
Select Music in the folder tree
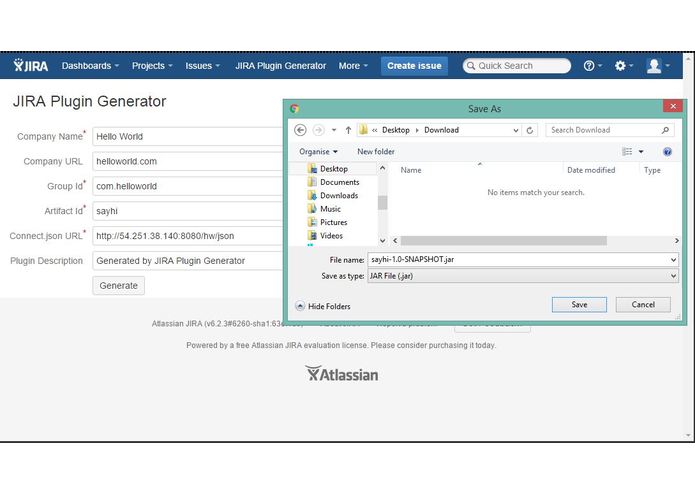click(x=330, y=209)
